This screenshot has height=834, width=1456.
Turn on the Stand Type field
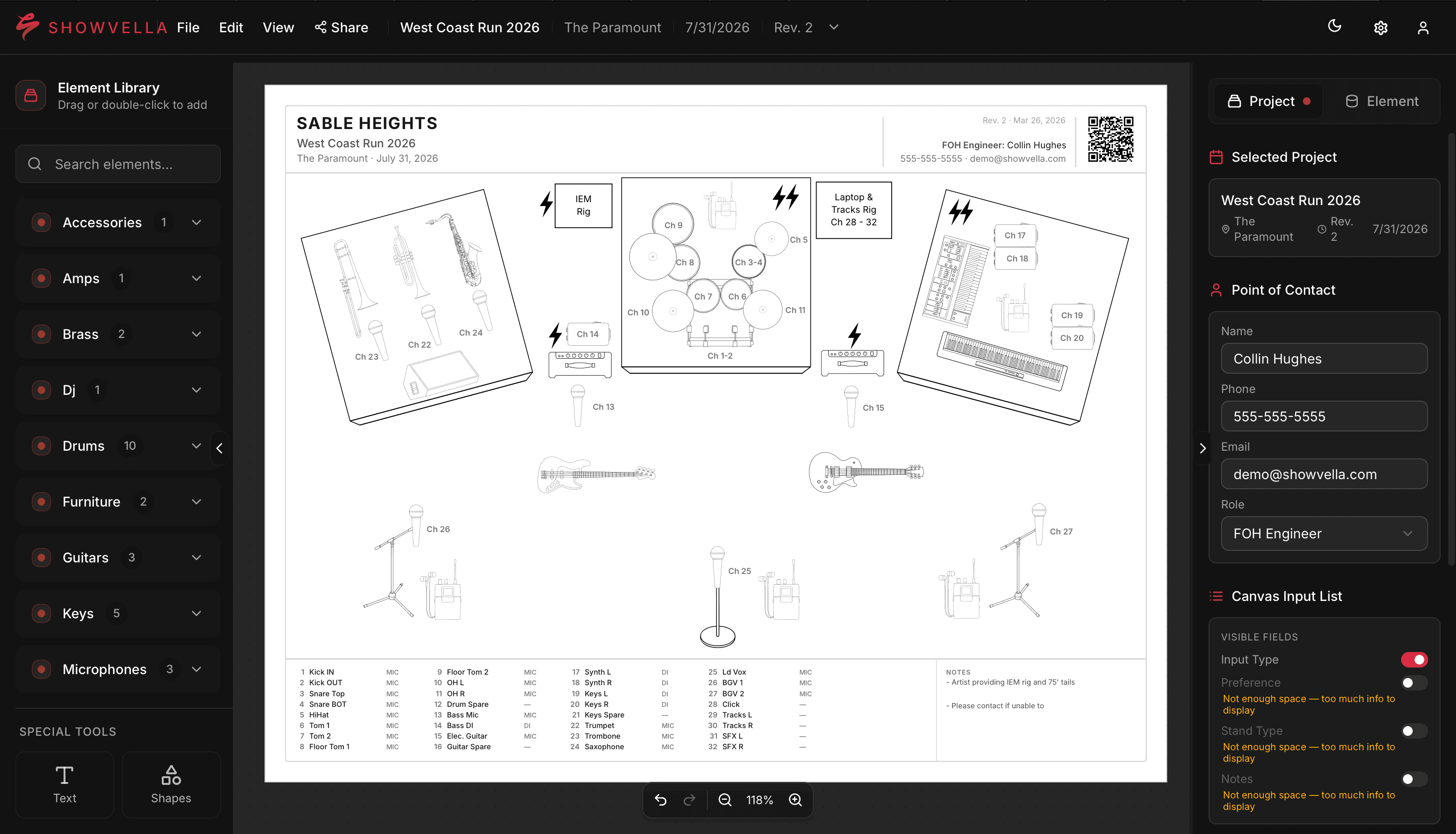coord(1414,730)
